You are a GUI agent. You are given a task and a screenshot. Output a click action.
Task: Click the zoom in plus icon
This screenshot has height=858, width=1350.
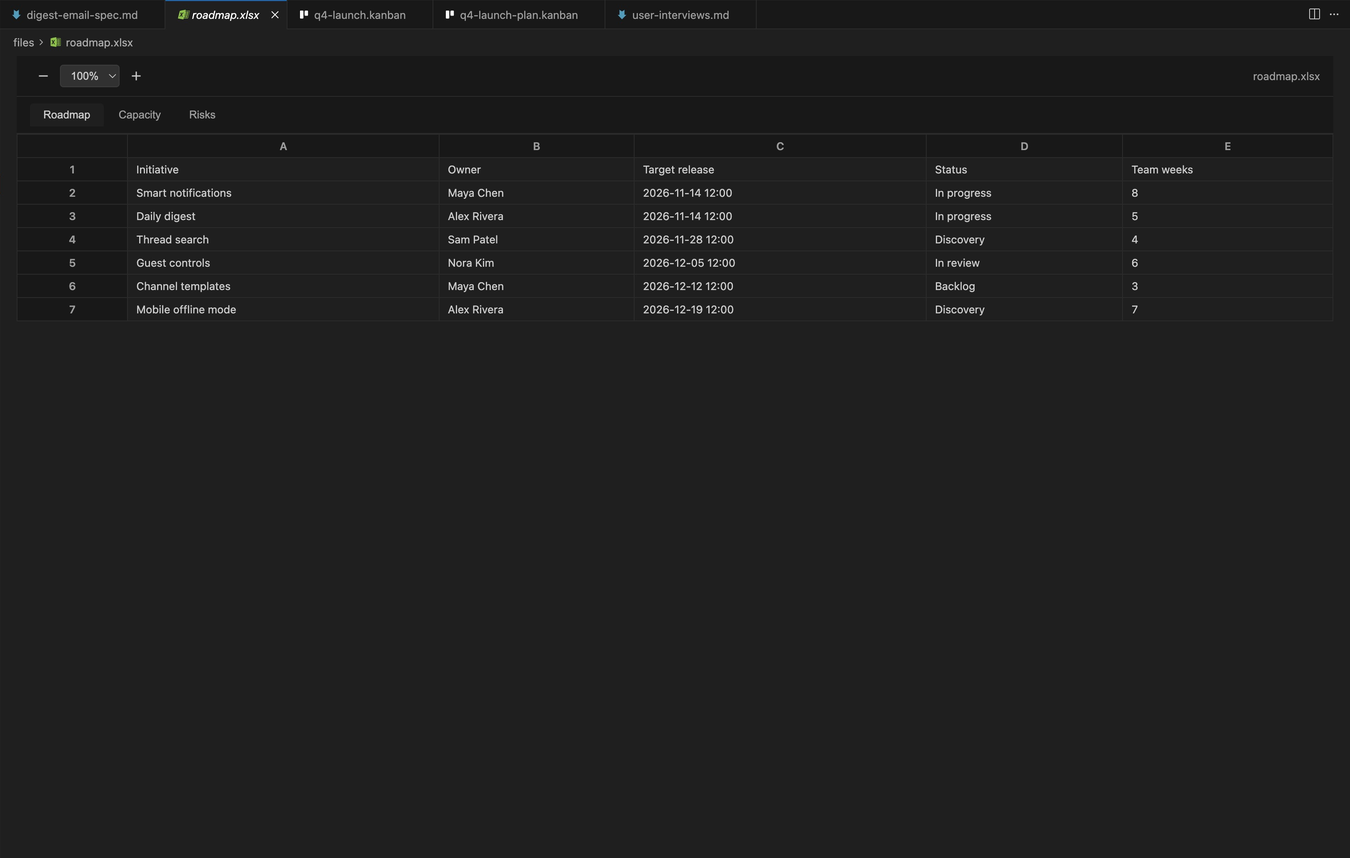point(136,76)
